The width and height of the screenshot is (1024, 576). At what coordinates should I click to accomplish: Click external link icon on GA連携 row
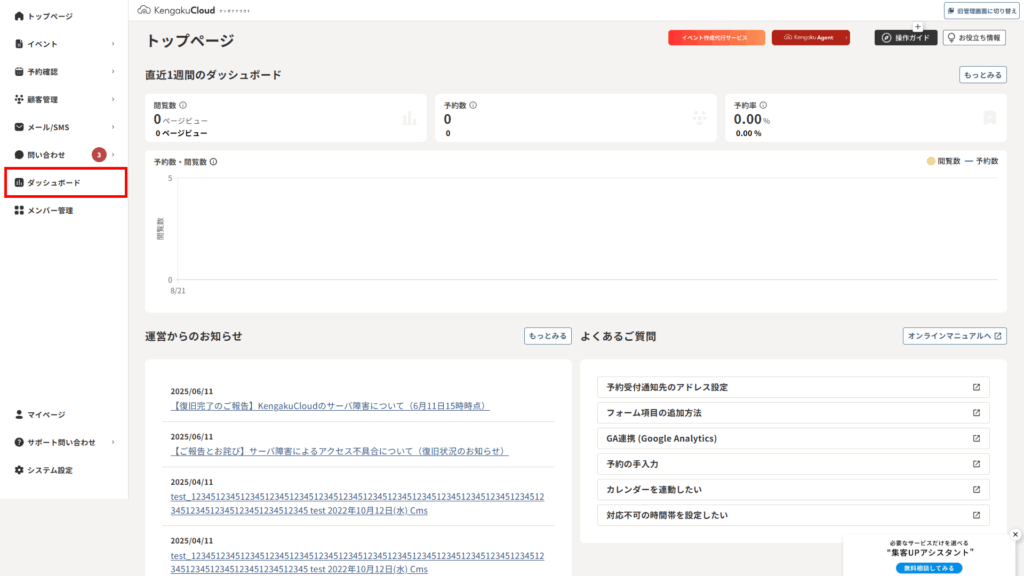[x=976, y=439]
